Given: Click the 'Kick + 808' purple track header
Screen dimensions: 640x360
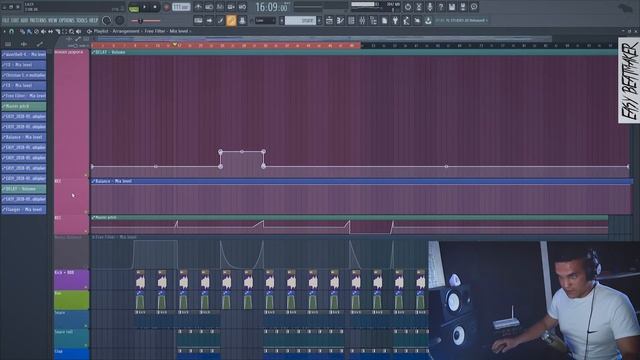Looking at the screenshot, I should point(71,279).
